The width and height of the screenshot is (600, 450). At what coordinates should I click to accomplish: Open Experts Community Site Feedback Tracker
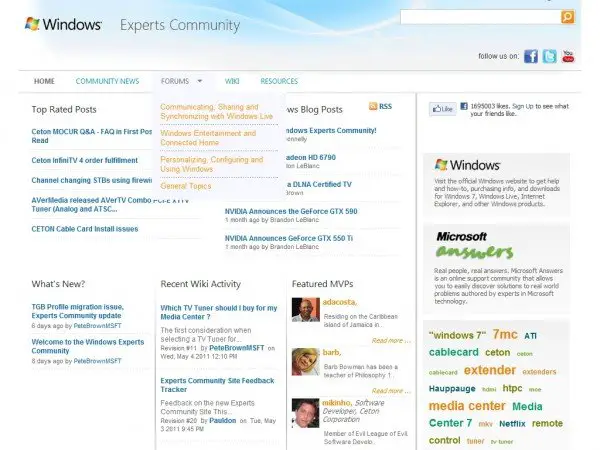tap(217, 385)
